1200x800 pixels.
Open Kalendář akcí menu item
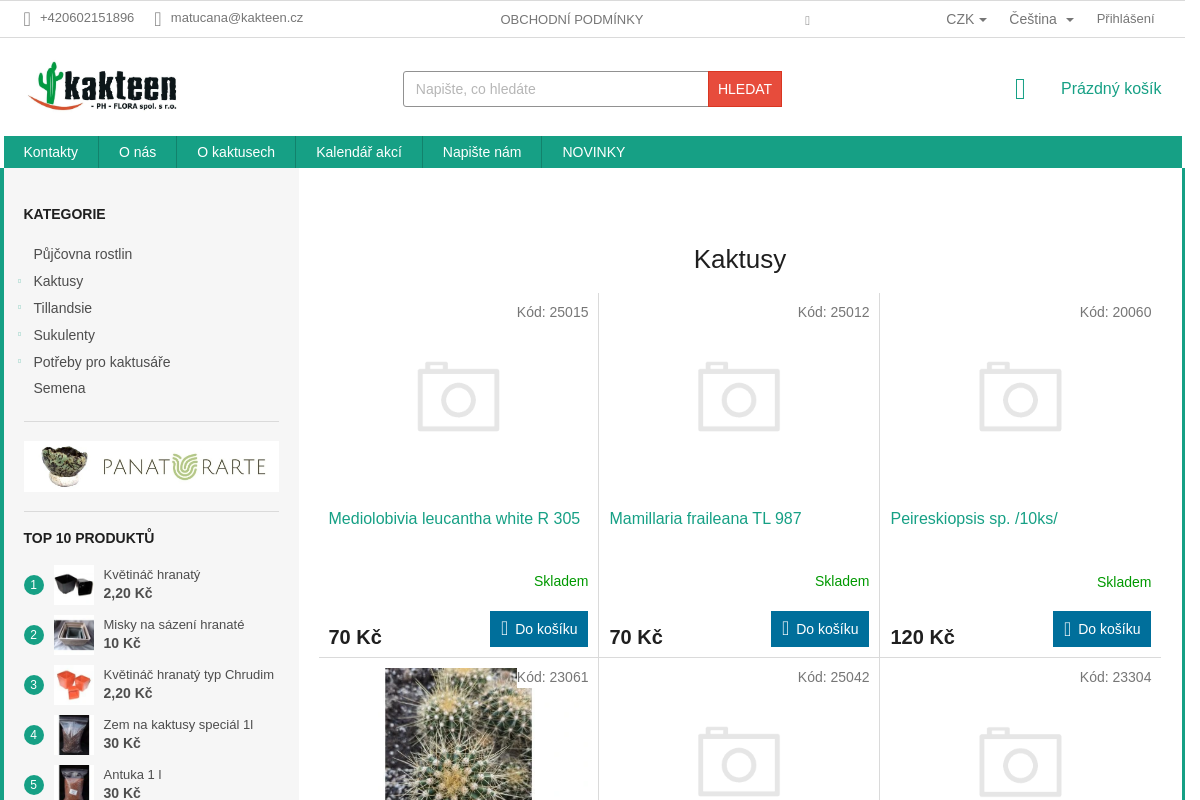[359, 152]
